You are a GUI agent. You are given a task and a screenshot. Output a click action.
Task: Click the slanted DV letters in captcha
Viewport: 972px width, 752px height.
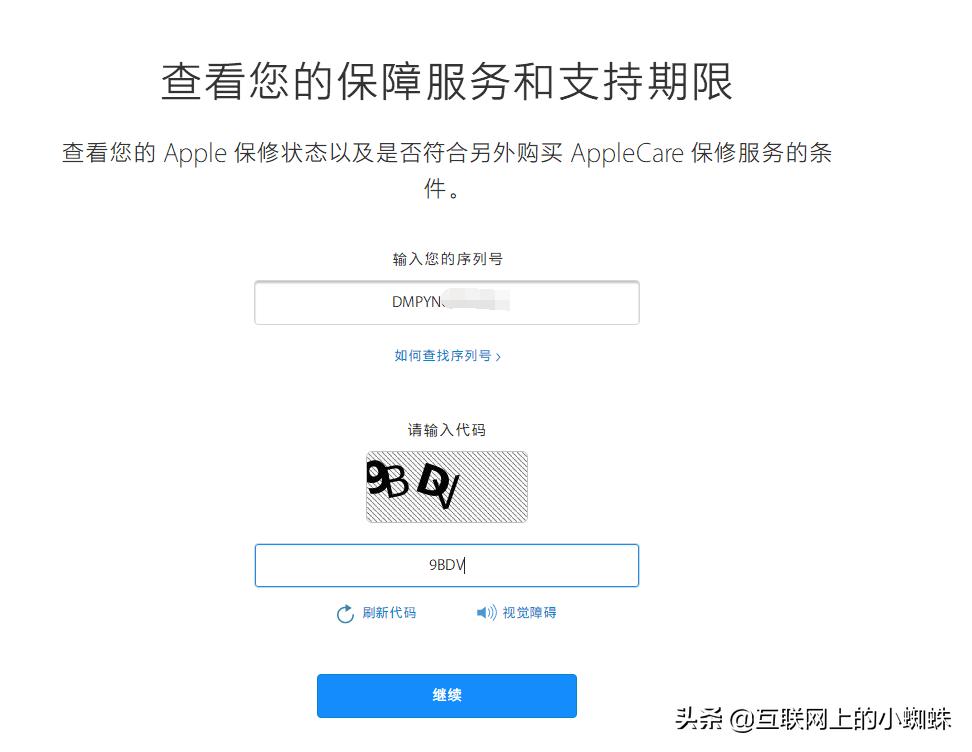(439, 486)
